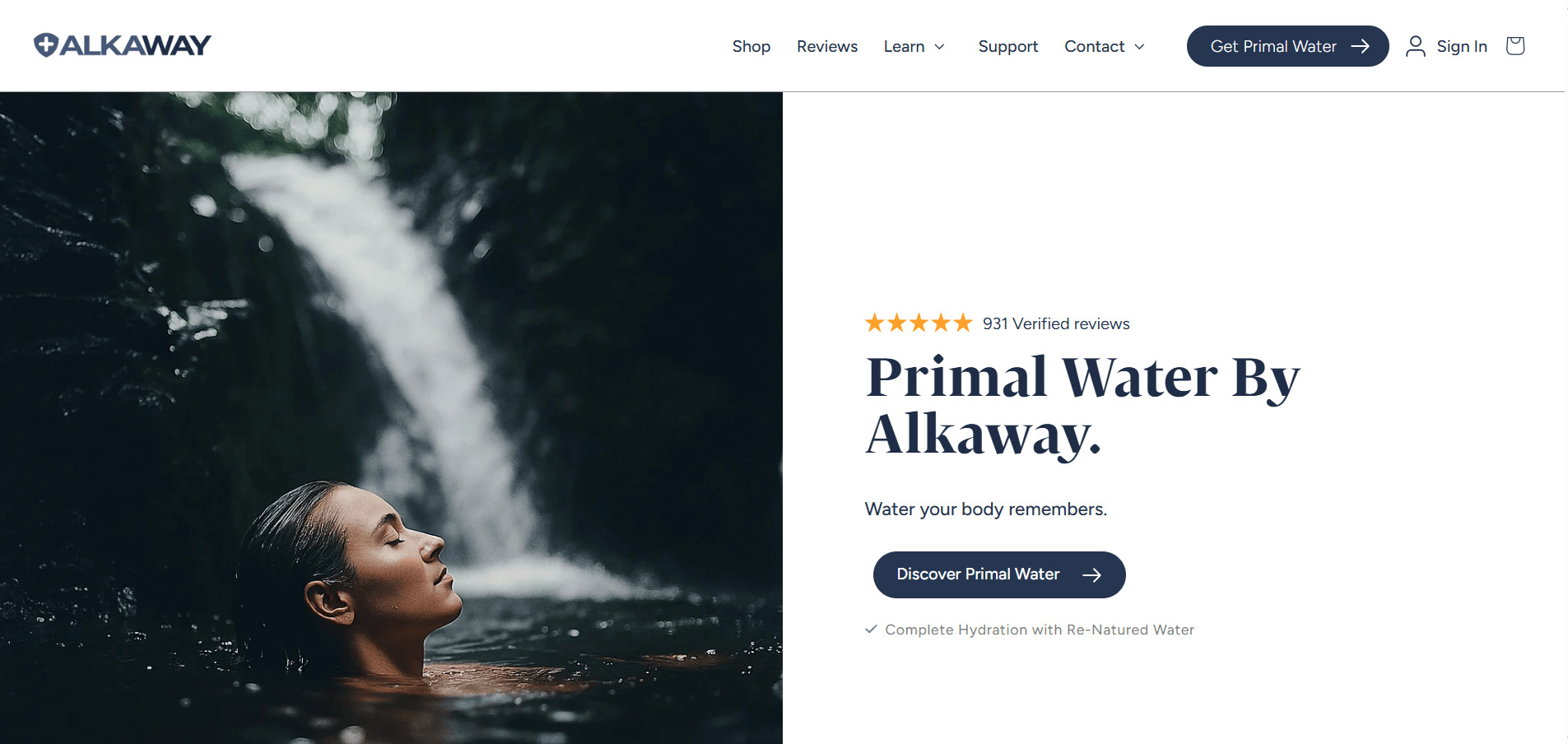Expand the Contact menu chevron
Viewport: 1568px width, 744px height.
point(1139,47)
